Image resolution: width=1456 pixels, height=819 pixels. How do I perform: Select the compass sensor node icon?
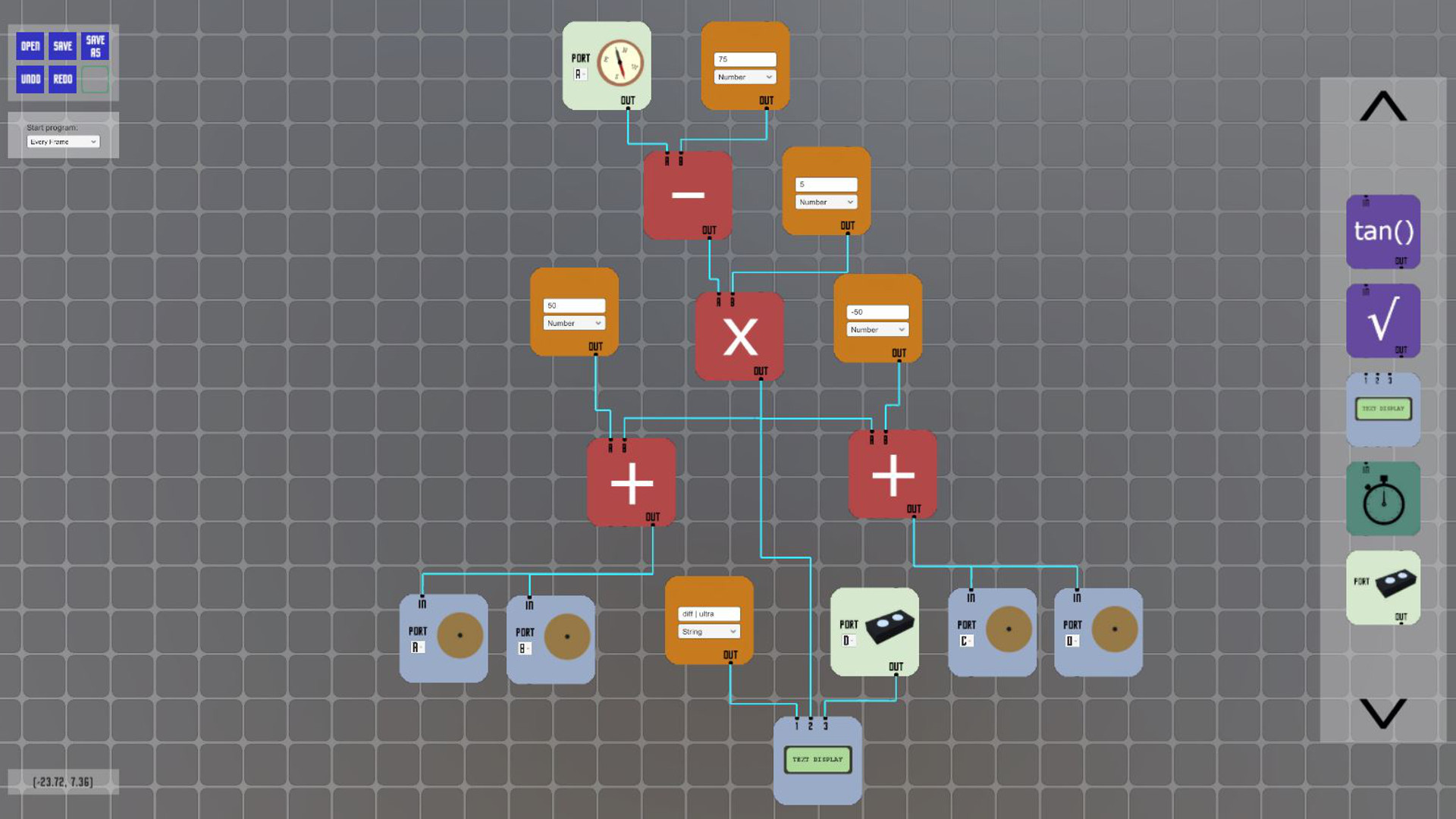(x=620, y=63)
